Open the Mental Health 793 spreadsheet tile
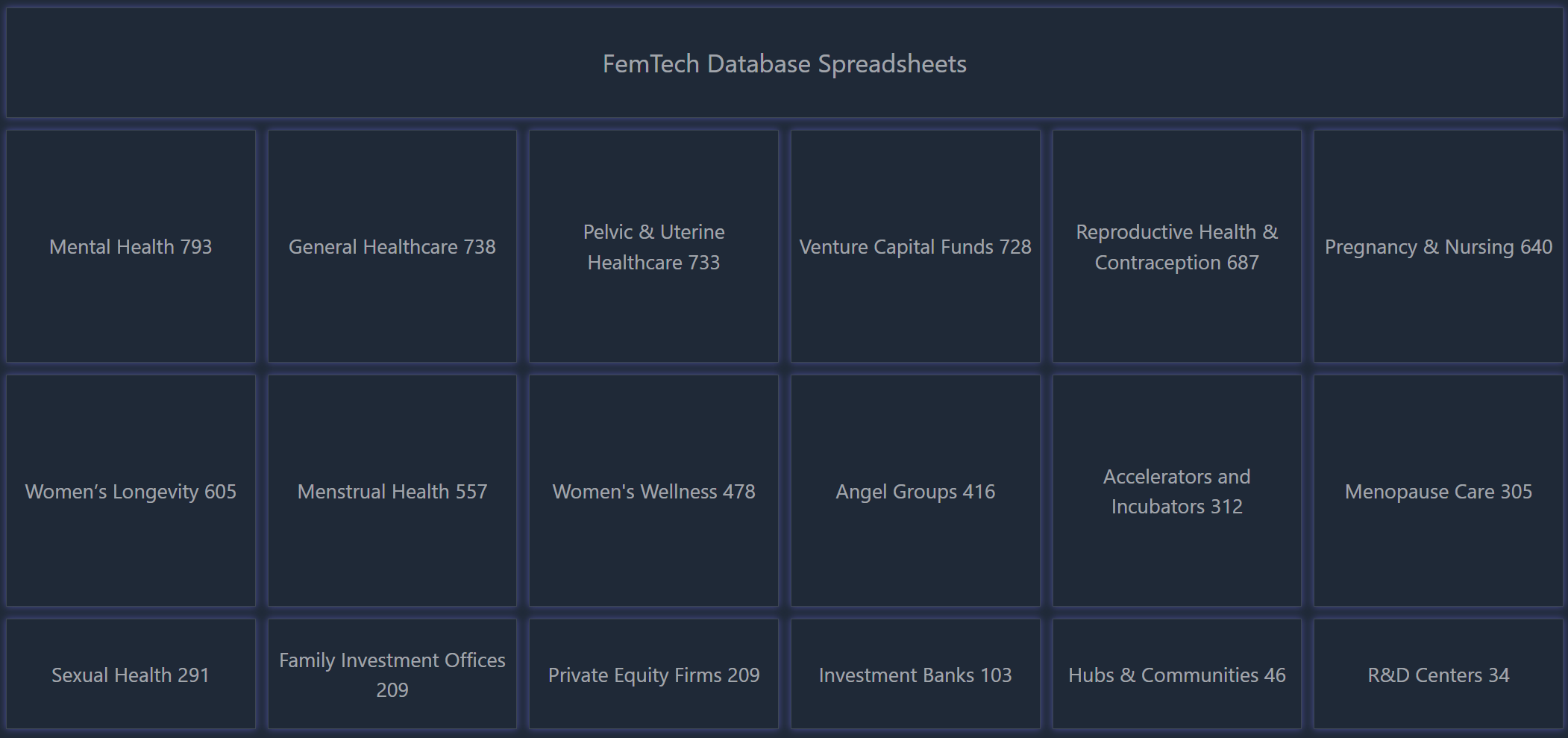This screenshot has width=1568, height=738. pyautogui.click(x=131, y=247)
